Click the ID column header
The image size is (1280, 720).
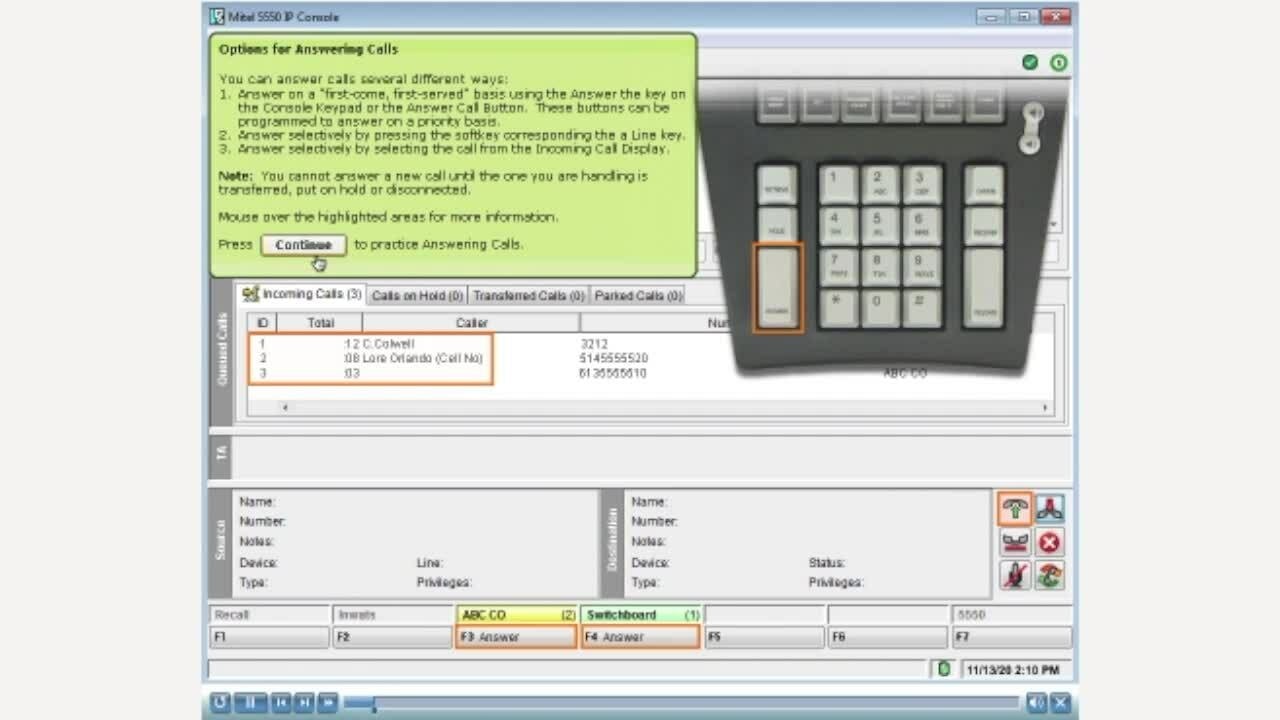263,323
